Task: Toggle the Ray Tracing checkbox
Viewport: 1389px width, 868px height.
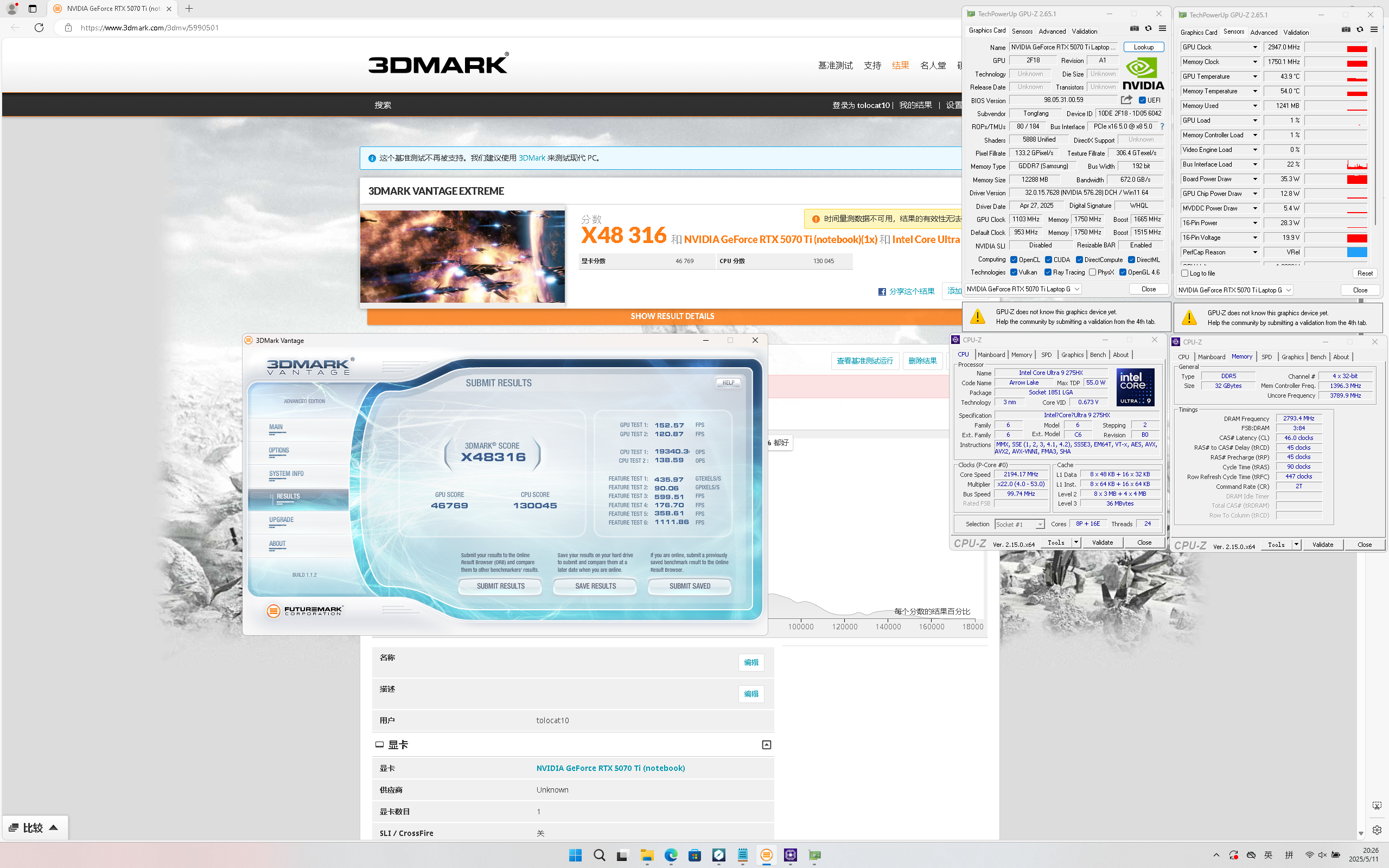Action: [1048, 272]
